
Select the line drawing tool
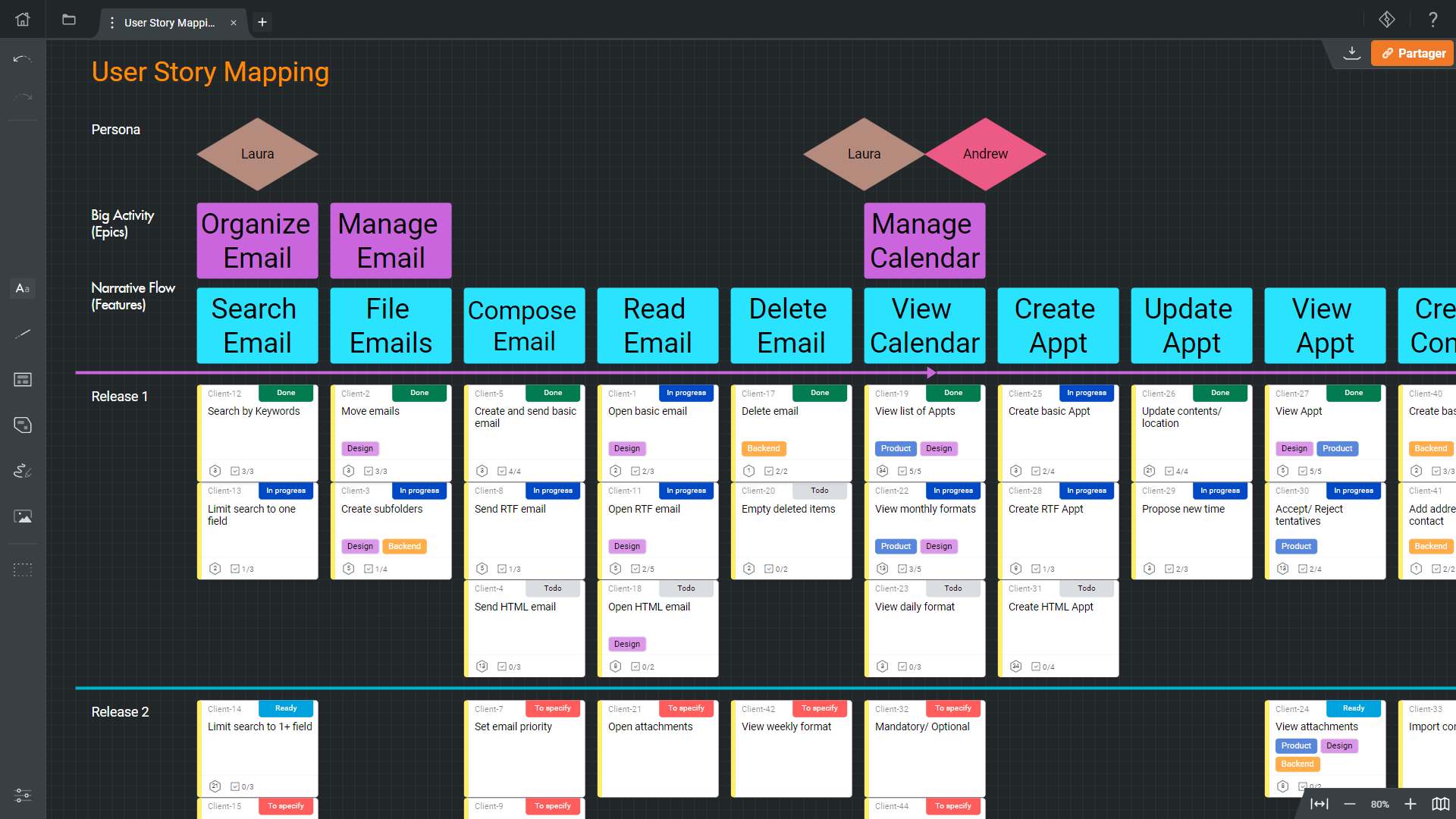click(x=23, y=334)
